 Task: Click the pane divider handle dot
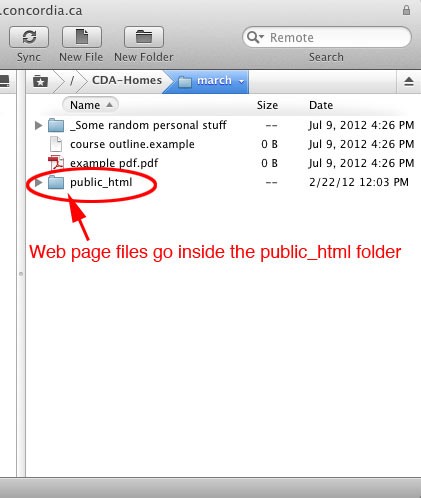tap(21, 274)
